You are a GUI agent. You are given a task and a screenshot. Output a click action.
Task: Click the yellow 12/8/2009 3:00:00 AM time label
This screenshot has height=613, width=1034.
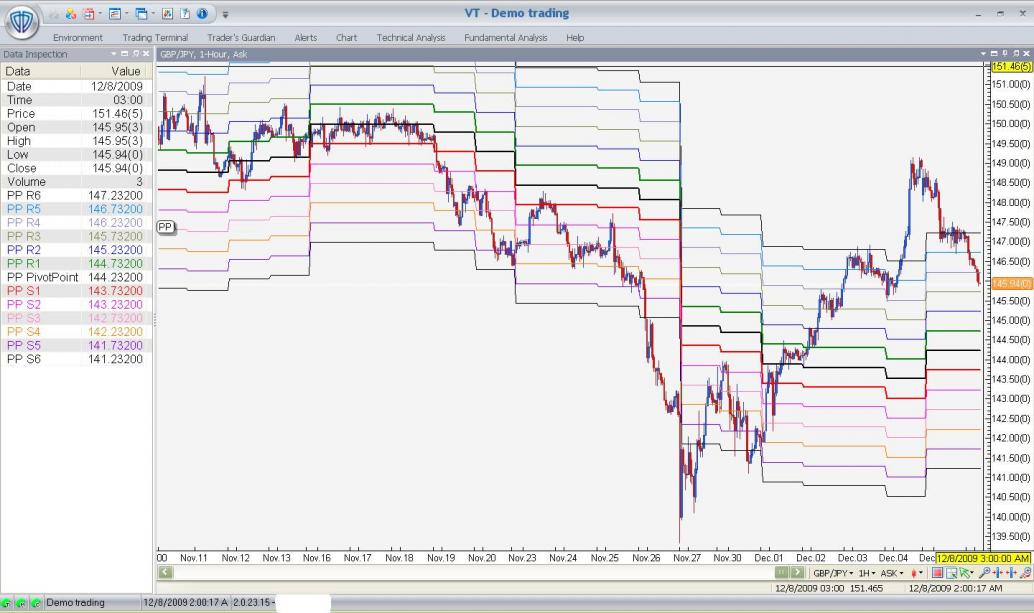pyautogui.click(x=983, y=558)
